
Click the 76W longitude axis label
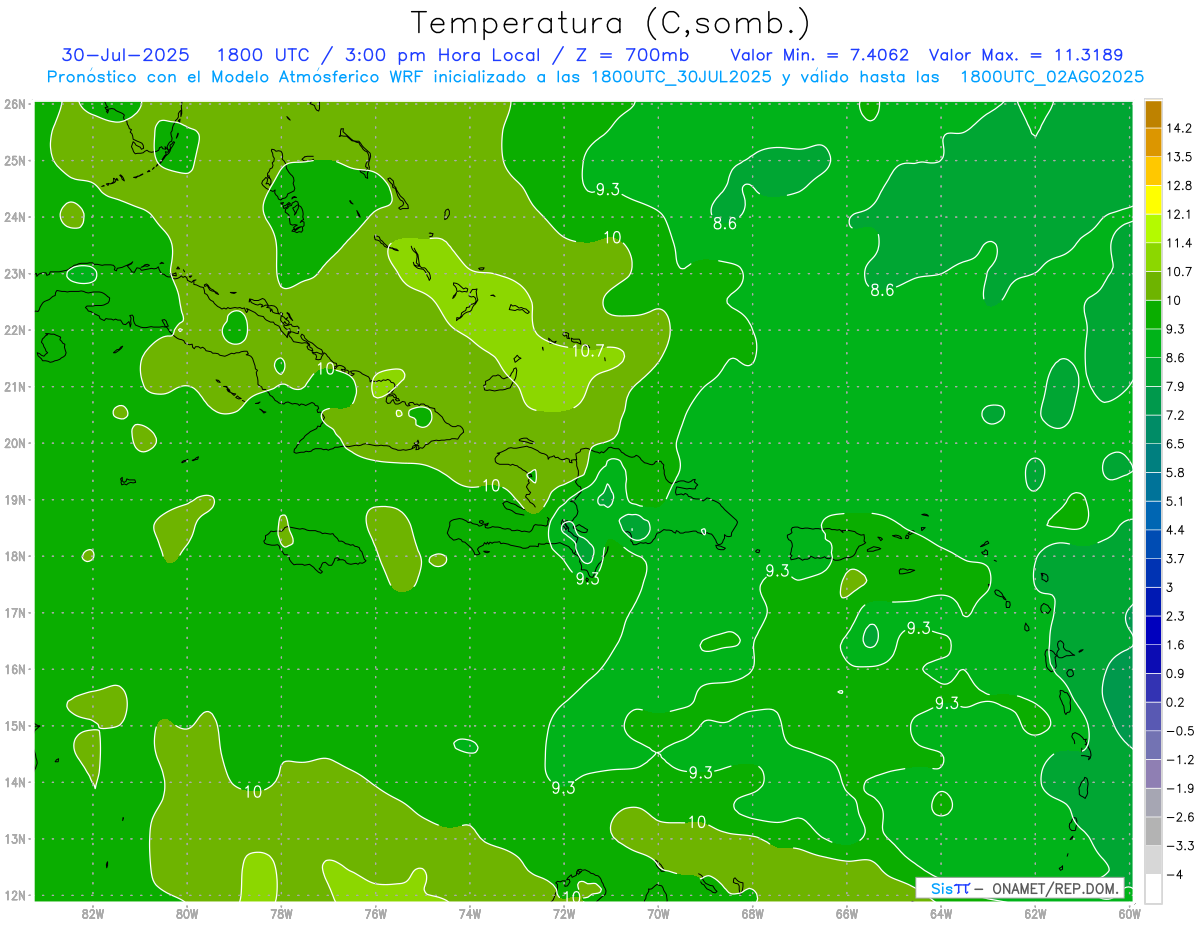pos(375,913)
